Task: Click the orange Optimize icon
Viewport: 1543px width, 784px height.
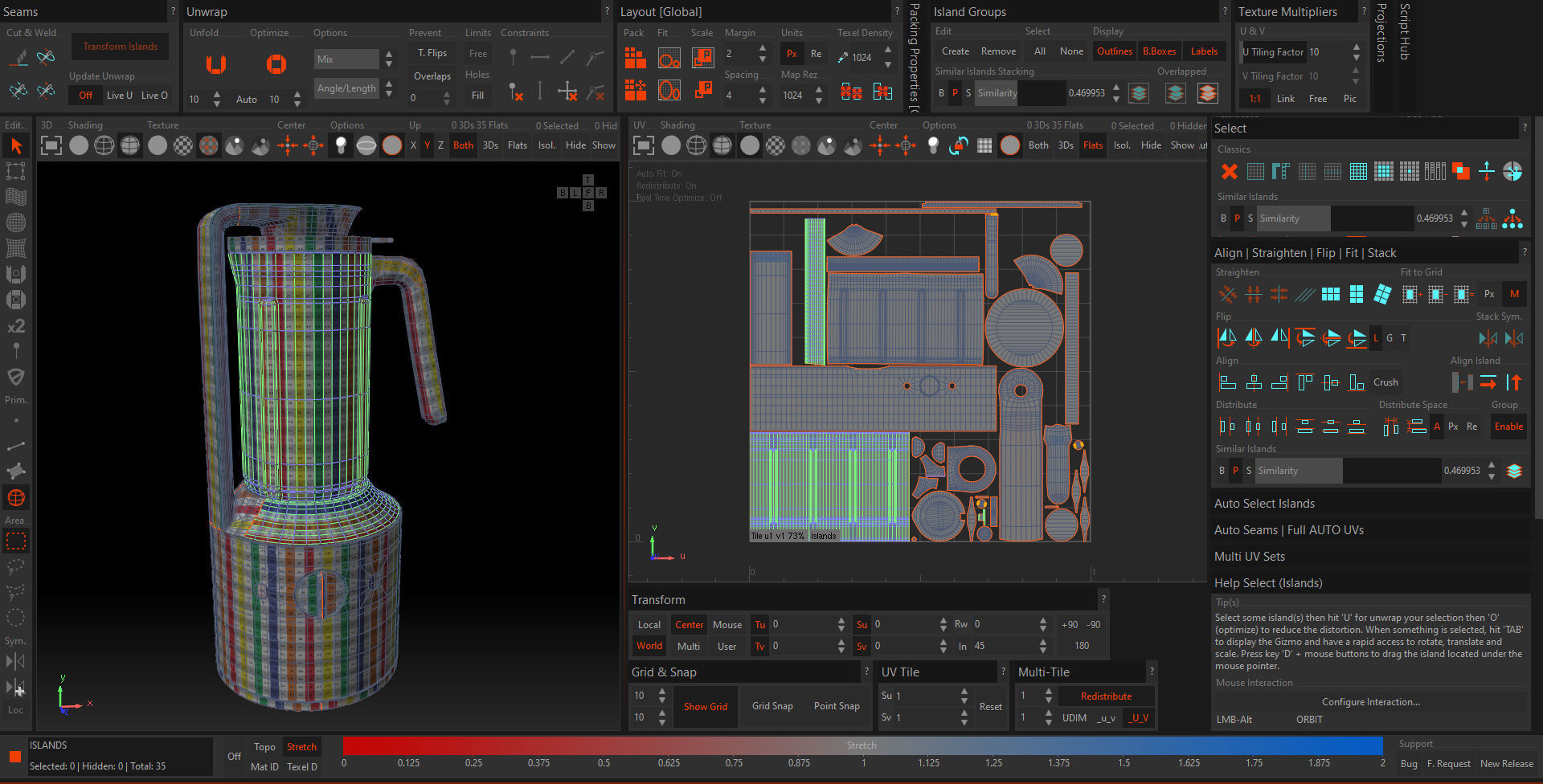Action: click(x=276, y=63)
